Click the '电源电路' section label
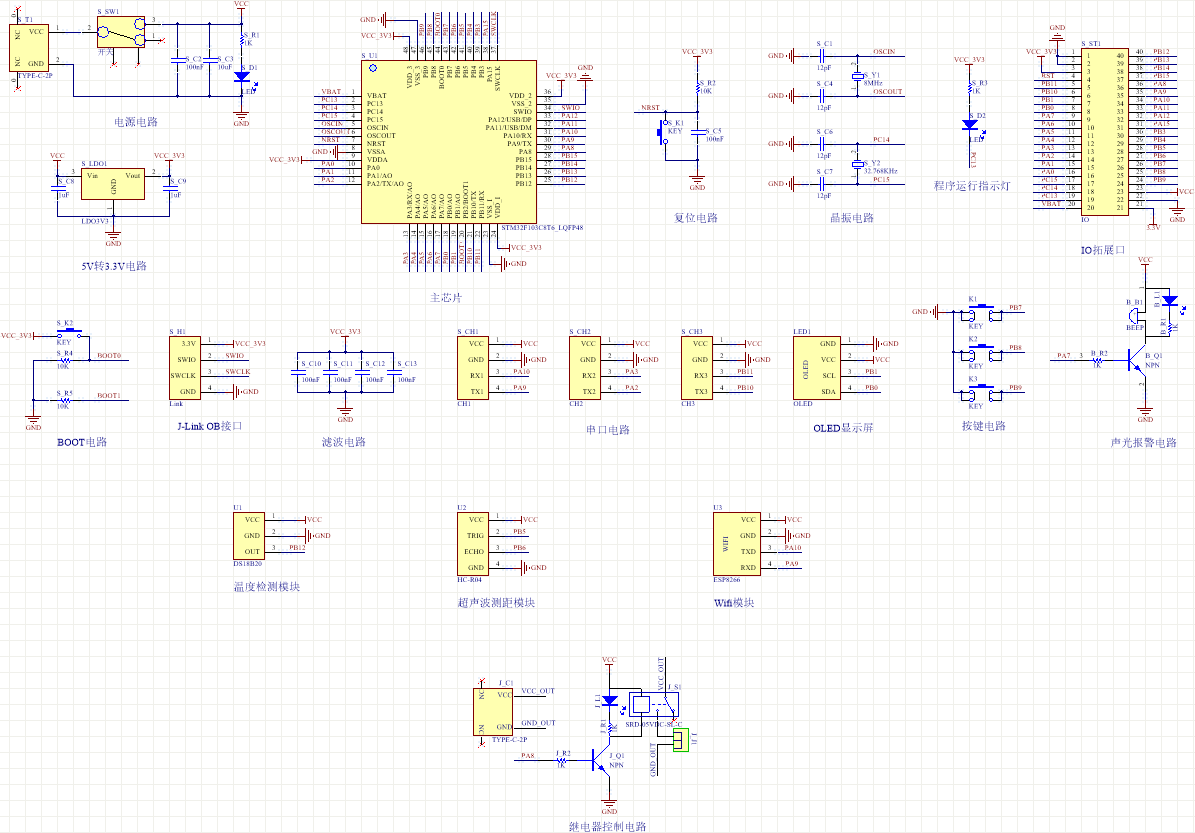The height and width of the screenshot is (833, 1195). 136,122
